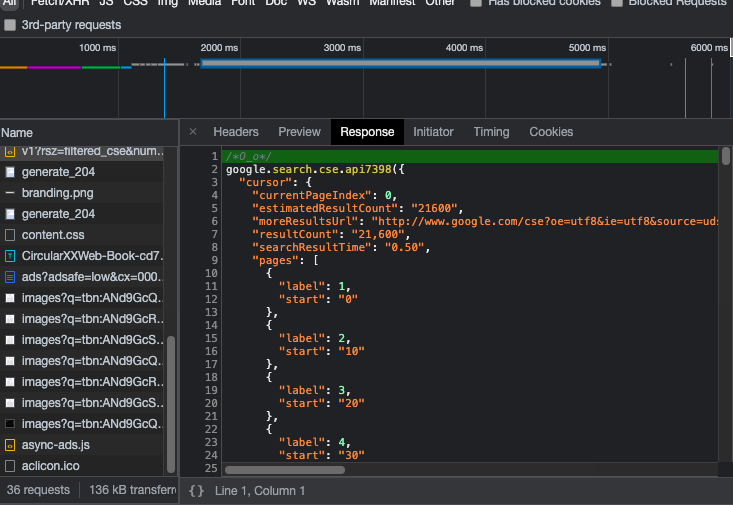
Task: Switch to the Preview tab
Action: click(299, 132)
